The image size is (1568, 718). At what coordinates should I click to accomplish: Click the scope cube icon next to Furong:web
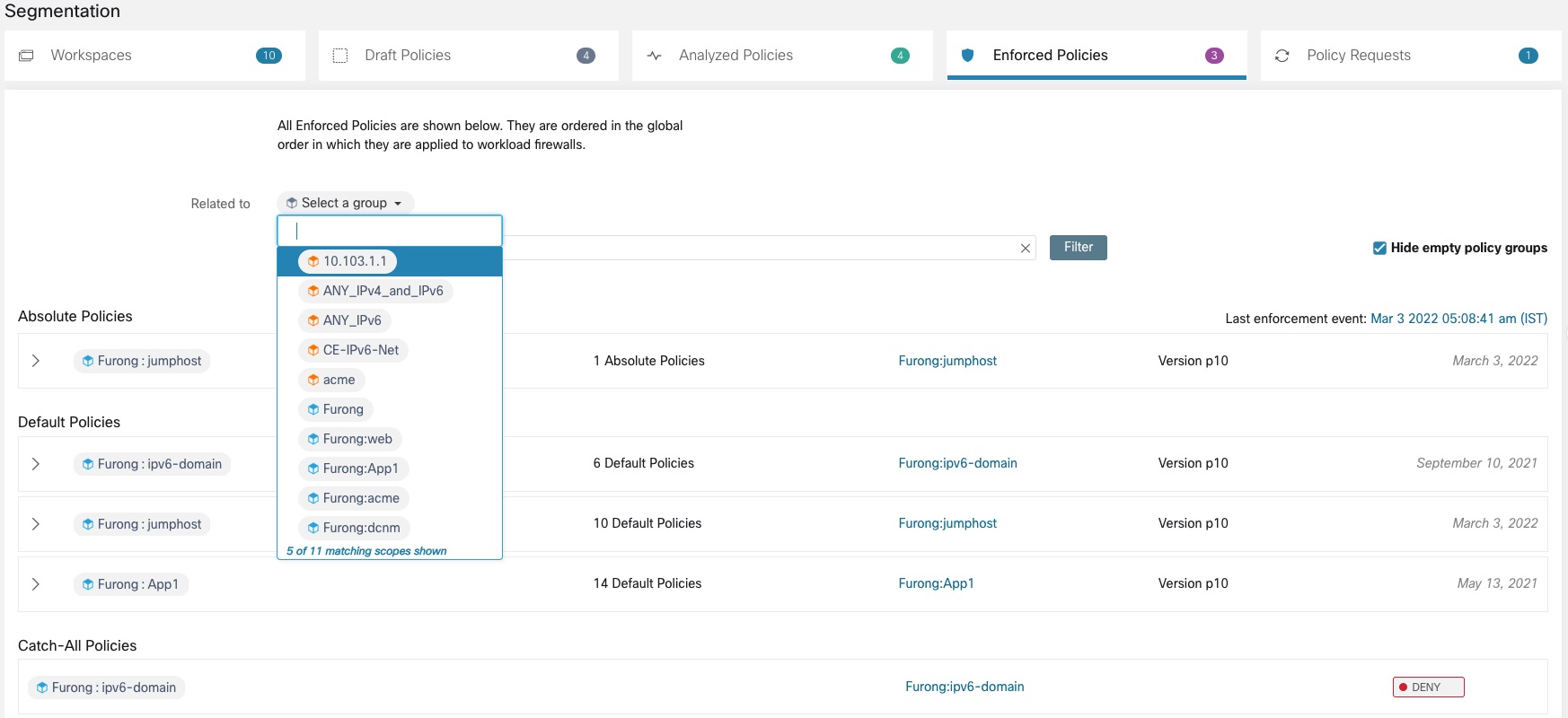point(313,439)
